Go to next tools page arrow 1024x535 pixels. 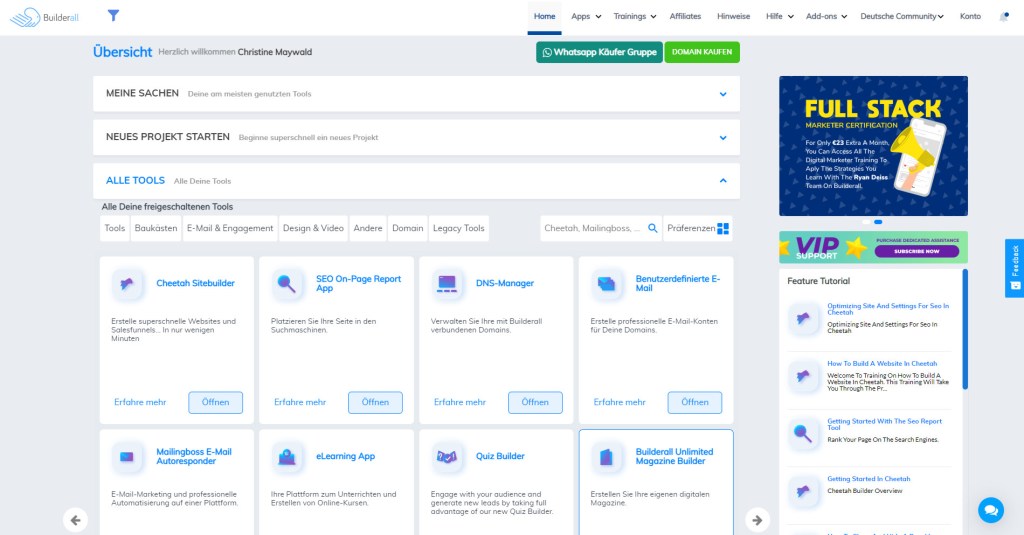pyautogui.click(x=757, y=520)
